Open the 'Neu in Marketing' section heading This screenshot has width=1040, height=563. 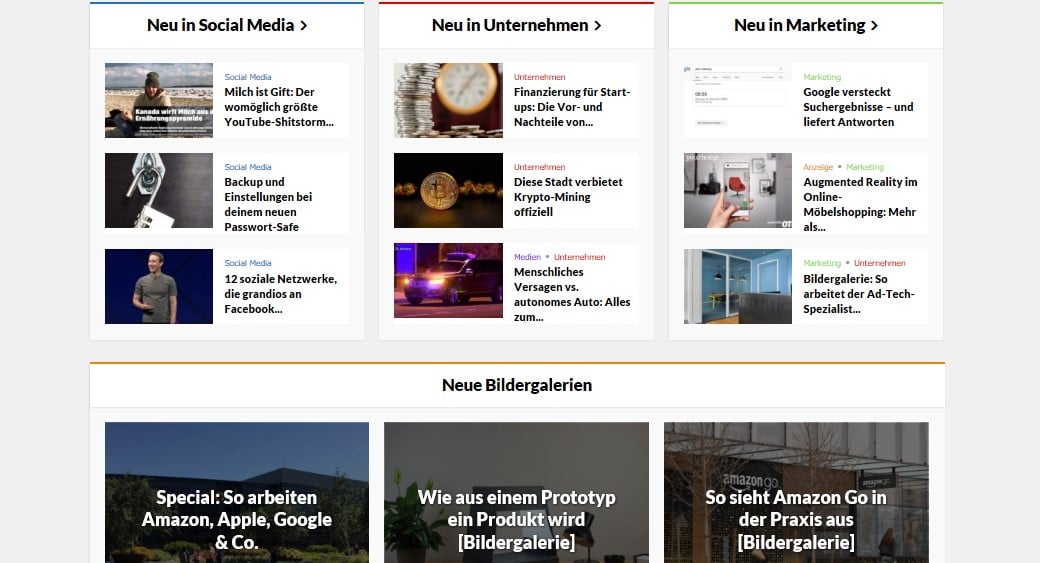805,25
